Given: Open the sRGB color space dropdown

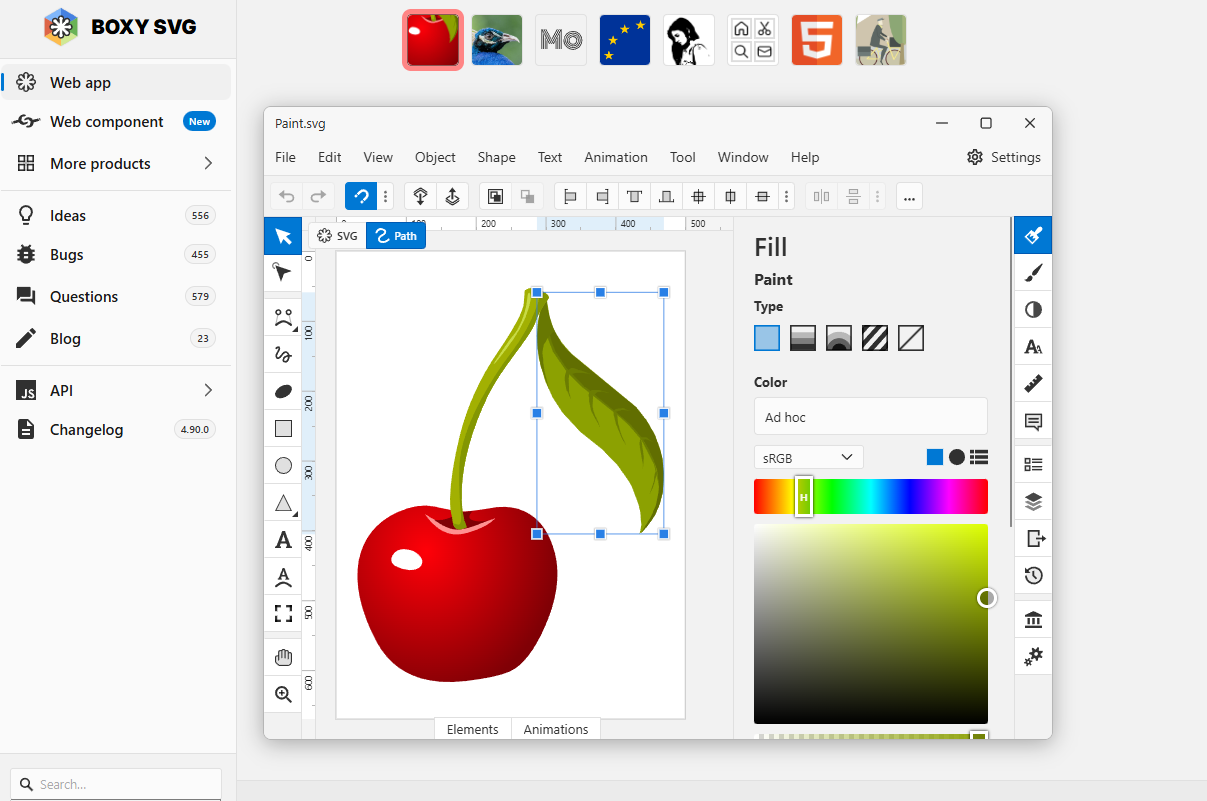Looking at the screenshot, I should tap(808, 457).
